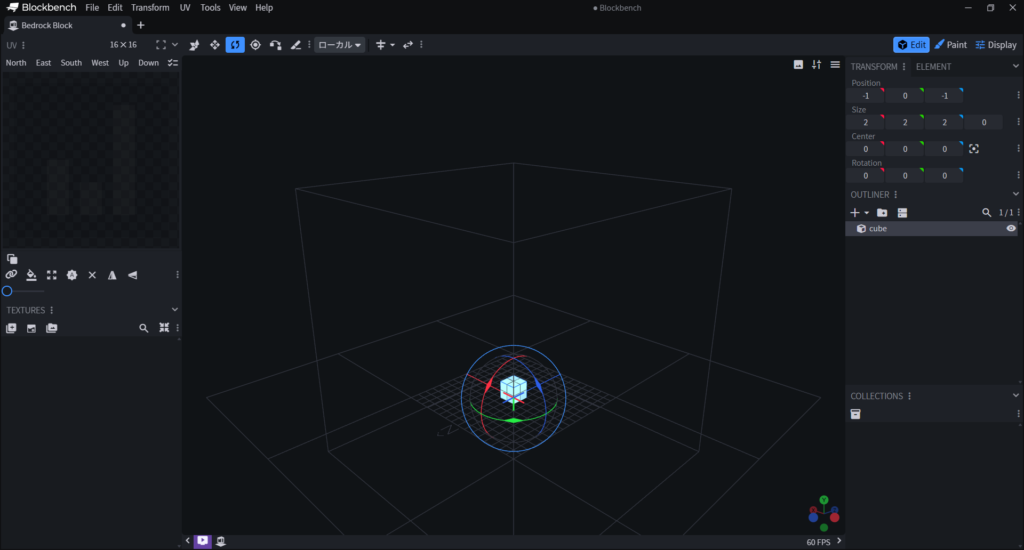The width and height of the screenshot is (1024, 550).
Task: Click the center pivot focus icon
Action: pos(974,149)
